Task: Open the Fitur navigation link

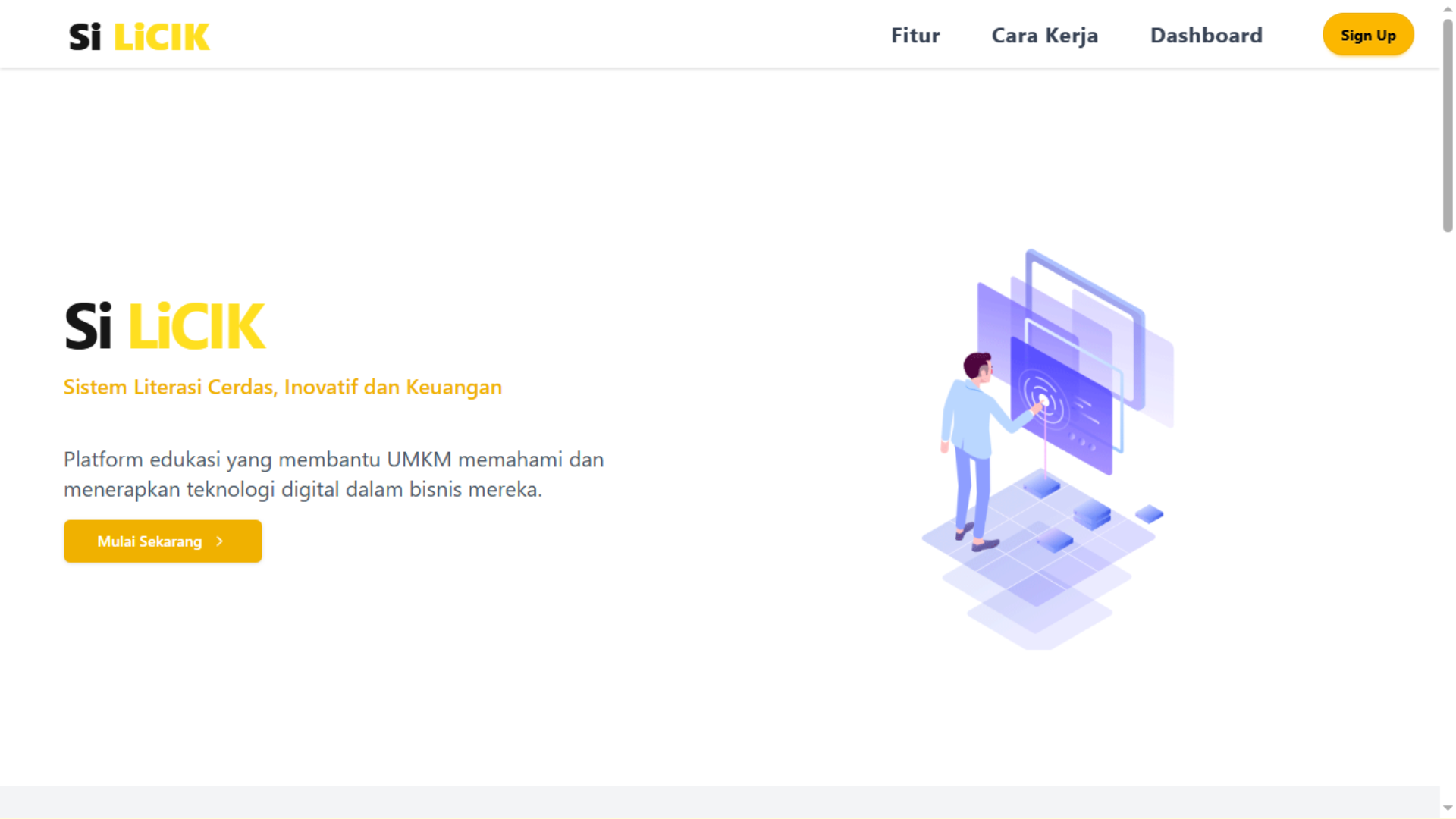Action: [x=915, y=36]
